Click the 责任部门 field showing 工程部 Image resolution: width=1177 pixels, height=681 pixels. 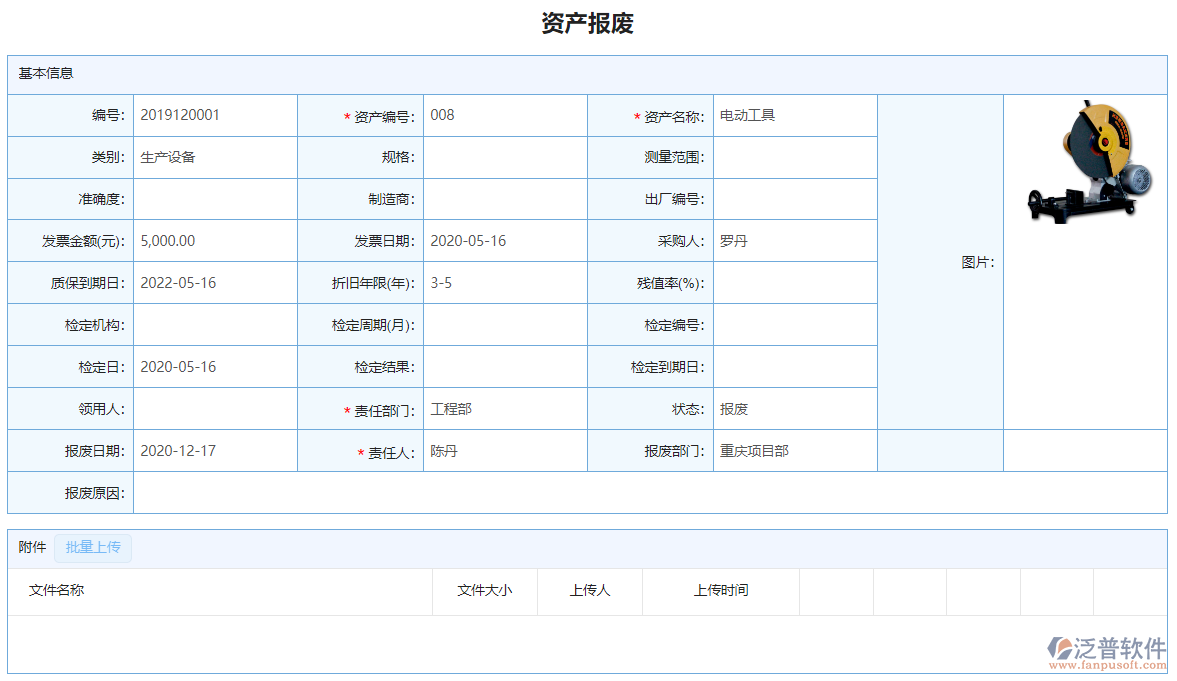tap(504, 409)
